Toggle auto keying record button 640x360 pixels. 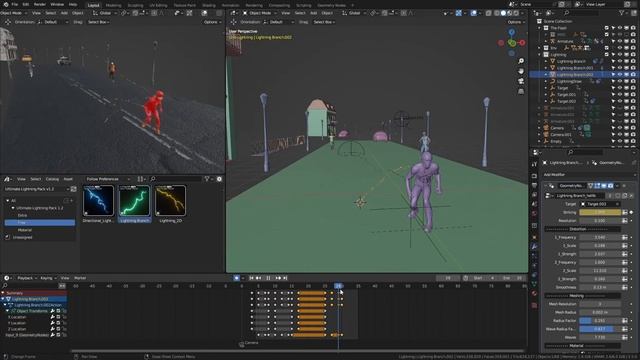[236, 278]
